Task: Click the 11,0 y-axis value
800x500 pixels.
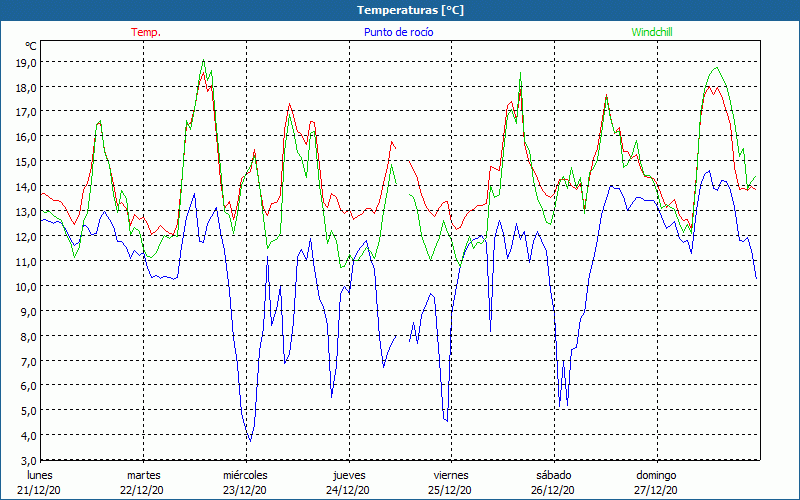Action: tap(26, 262)
